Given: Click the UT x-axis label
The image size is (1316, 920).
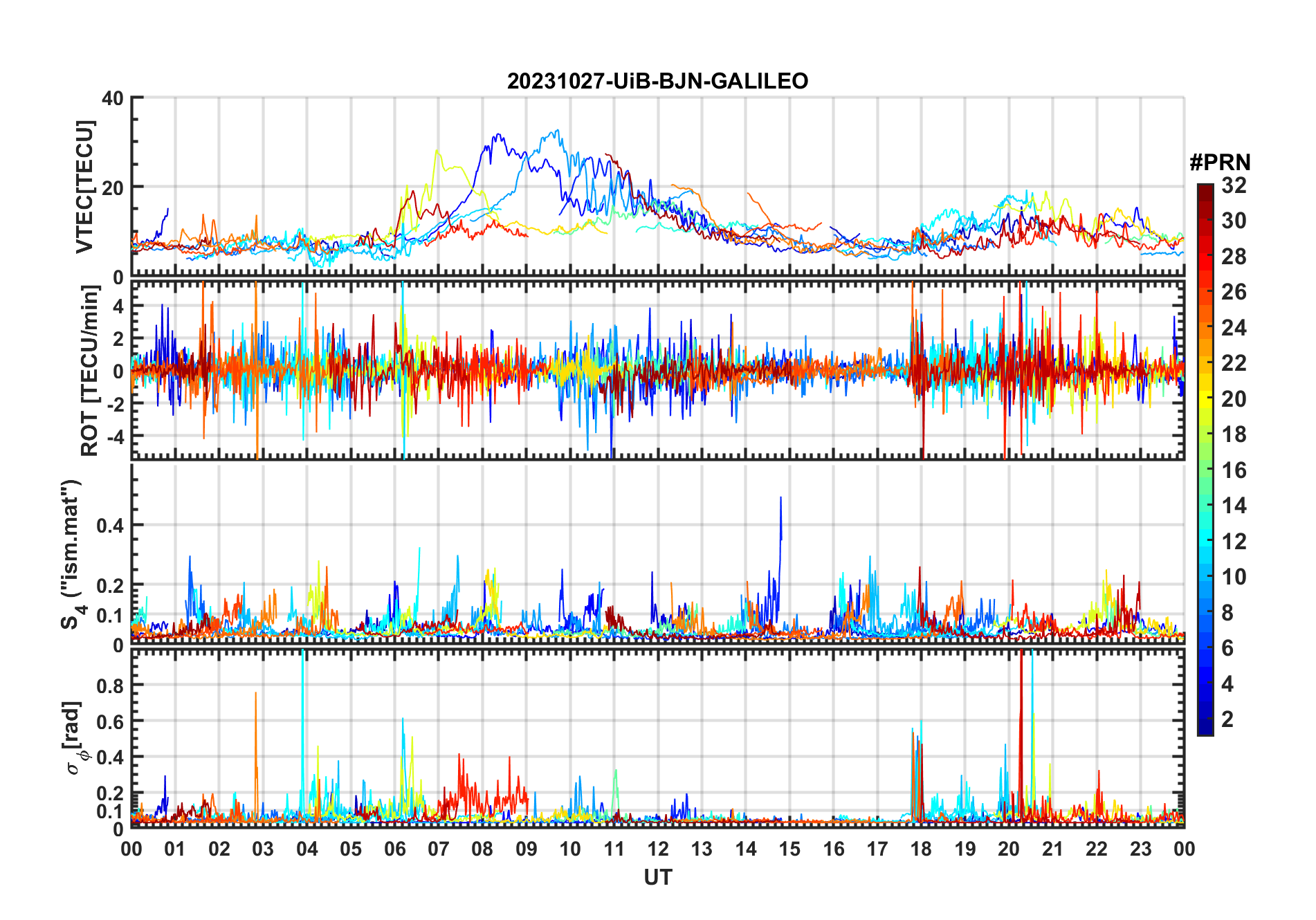Looking at the screenshot, I should pyautogui.click(x=657, y=877).
